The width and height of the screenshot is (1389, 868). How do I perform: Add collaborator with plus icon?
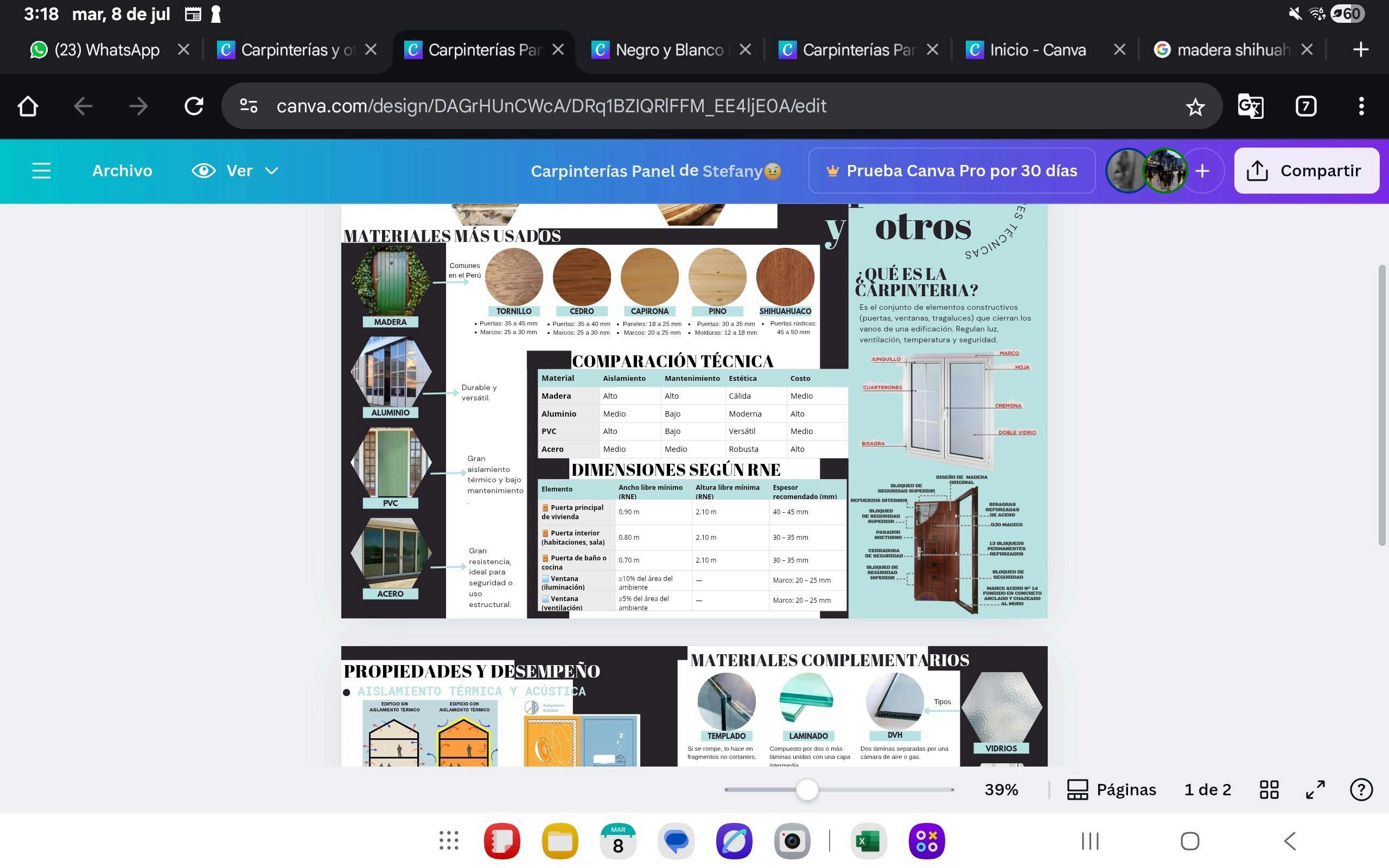click(1202, 170)
